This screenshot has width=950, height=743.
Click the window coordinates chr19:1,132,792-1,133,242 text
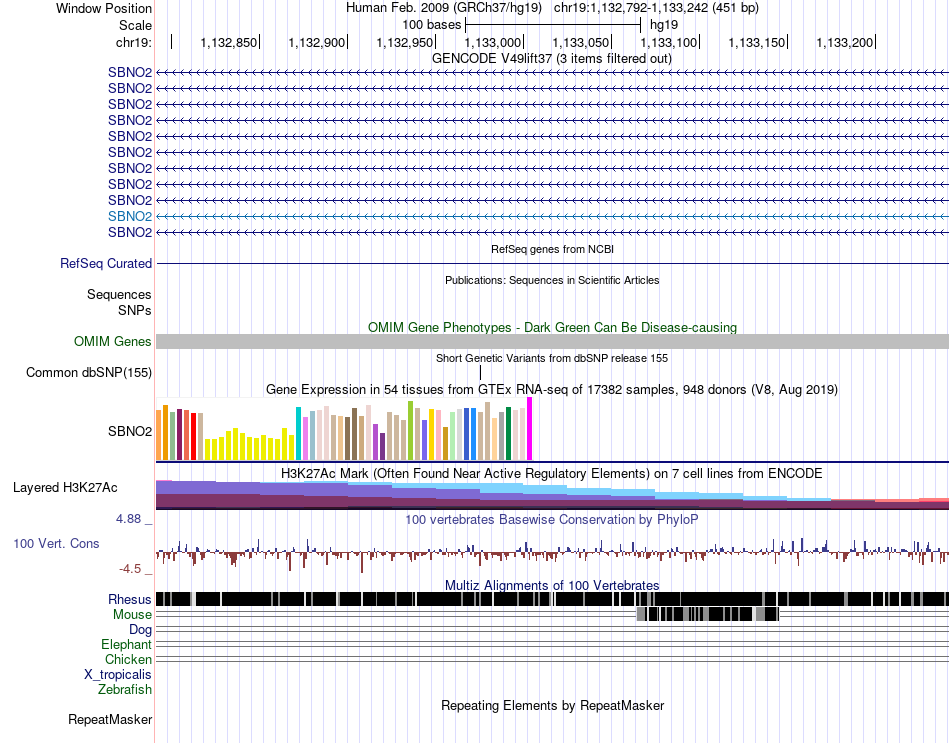click(x=656, y=8)
